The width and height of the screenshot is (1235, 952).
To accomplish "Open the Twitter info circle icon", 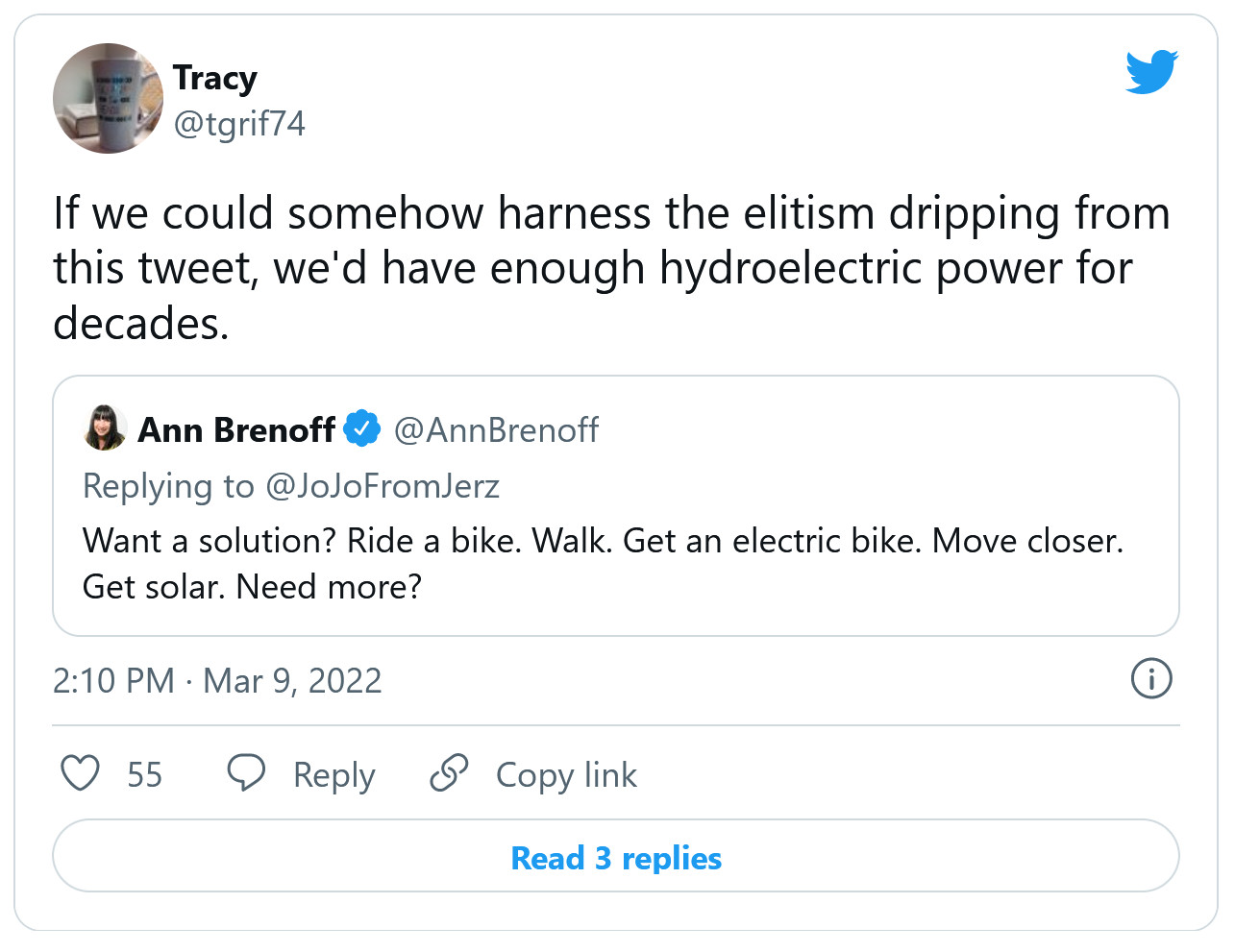I will (1150, 678).
